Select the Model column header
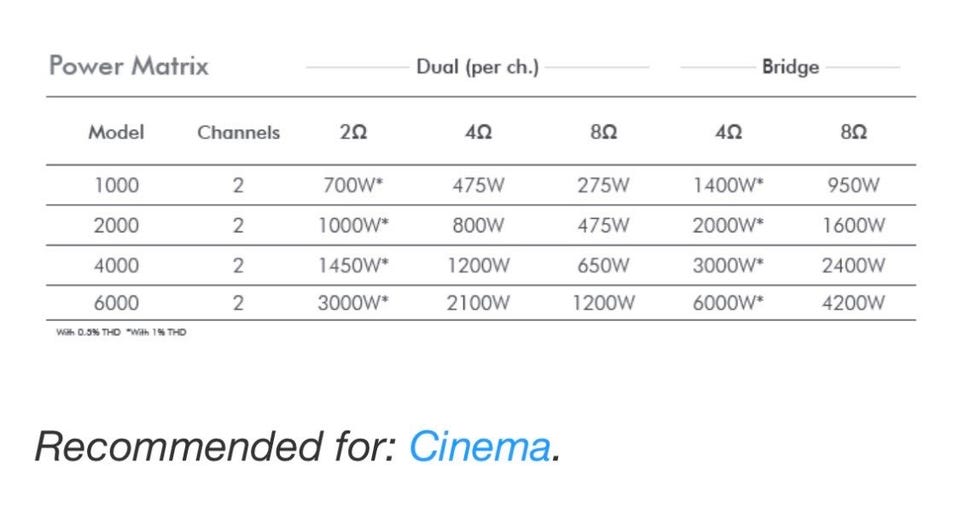This screenshot has width=960, height=509. [x=116, y=132]
